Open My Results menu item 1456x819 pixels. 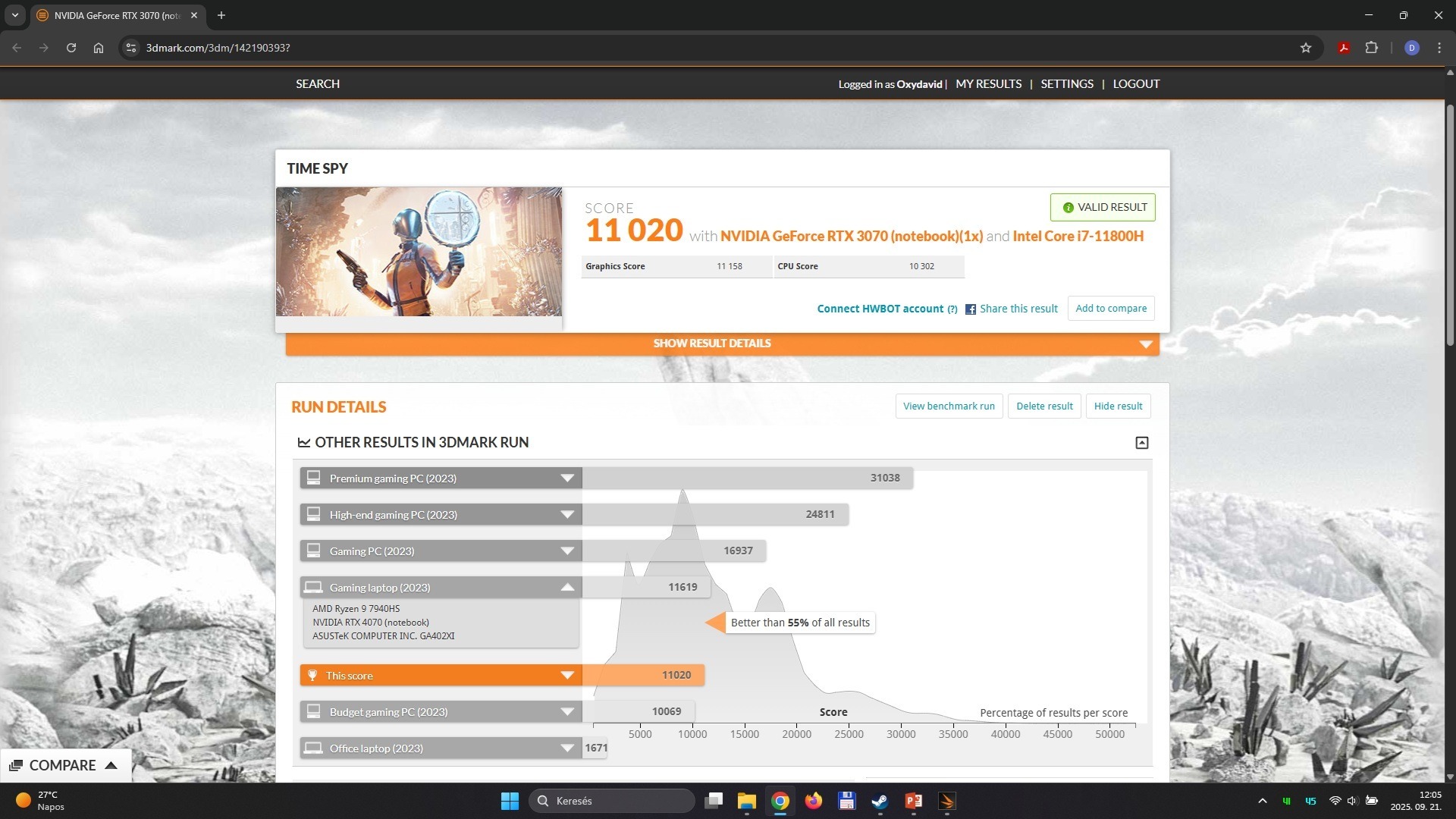[x=988, y=84]
